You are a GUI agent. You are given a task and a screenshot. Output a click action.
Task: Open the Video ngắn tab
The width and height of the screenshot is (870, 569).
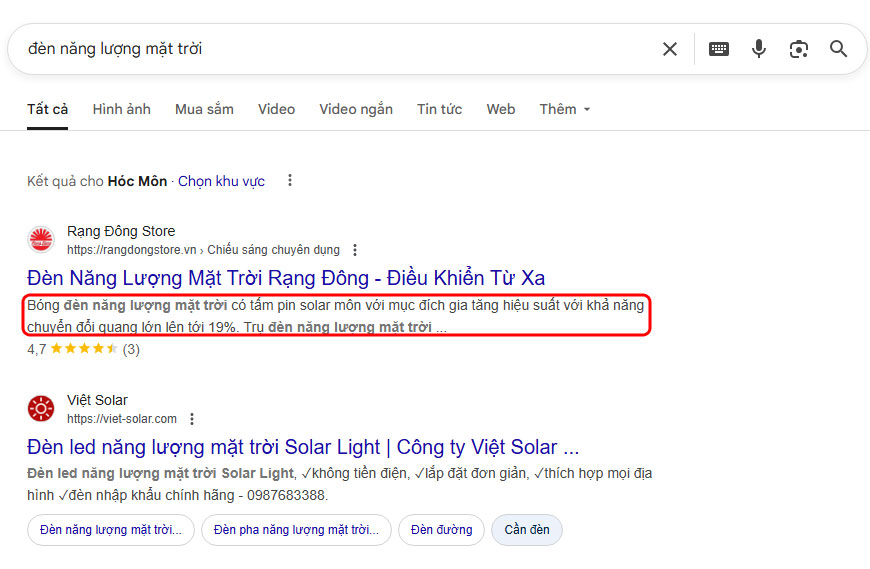(x=356, y=109)
